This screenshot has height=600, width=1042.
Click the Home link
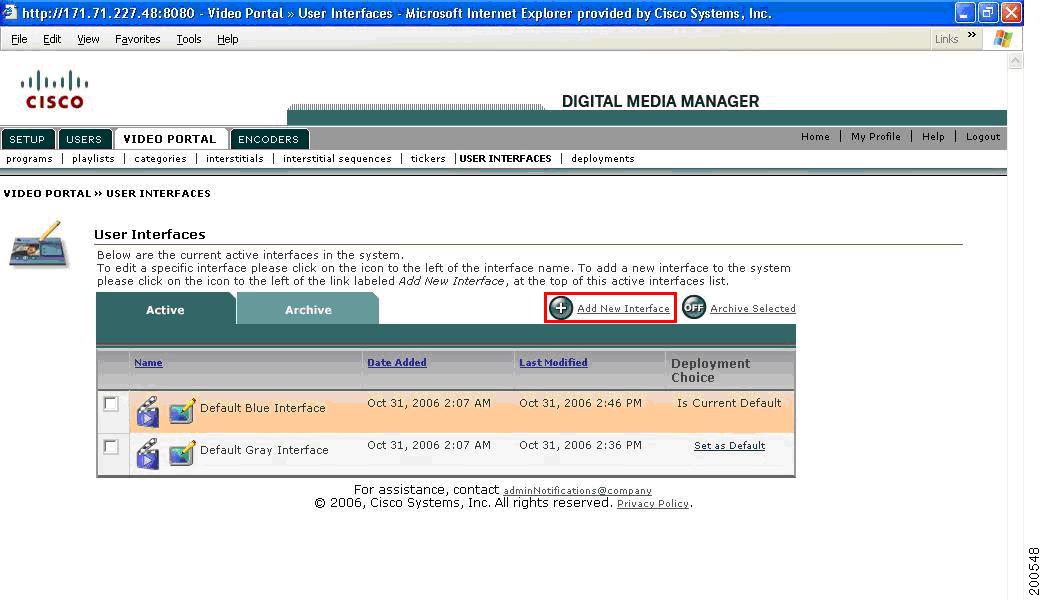coord(815,136)
